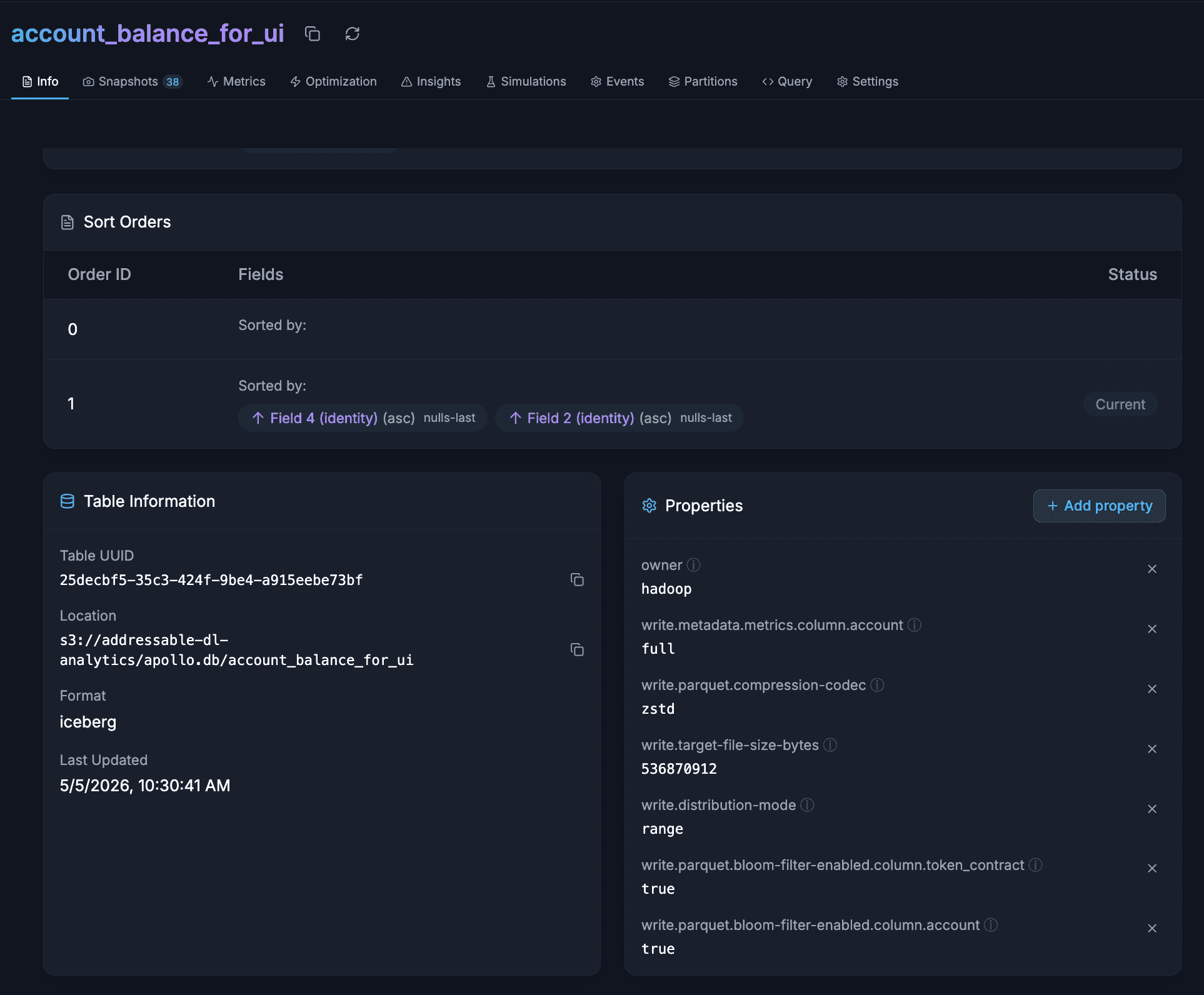Open the Simulations tab

pos(526,82)
